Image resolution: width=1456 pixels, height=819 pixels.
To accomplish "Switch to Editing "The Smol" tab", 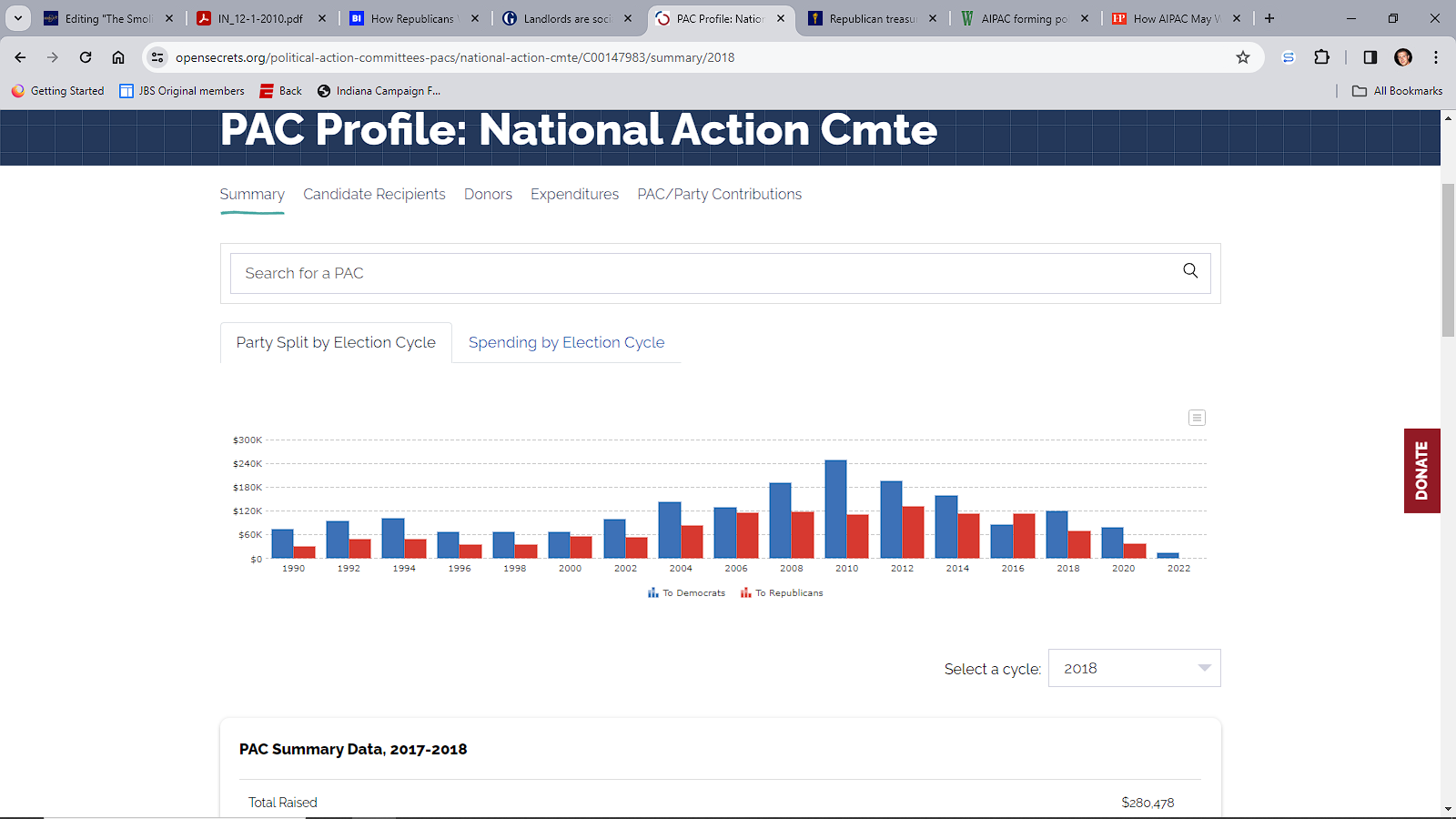I will pyautogui.click(x=98, y=18).
